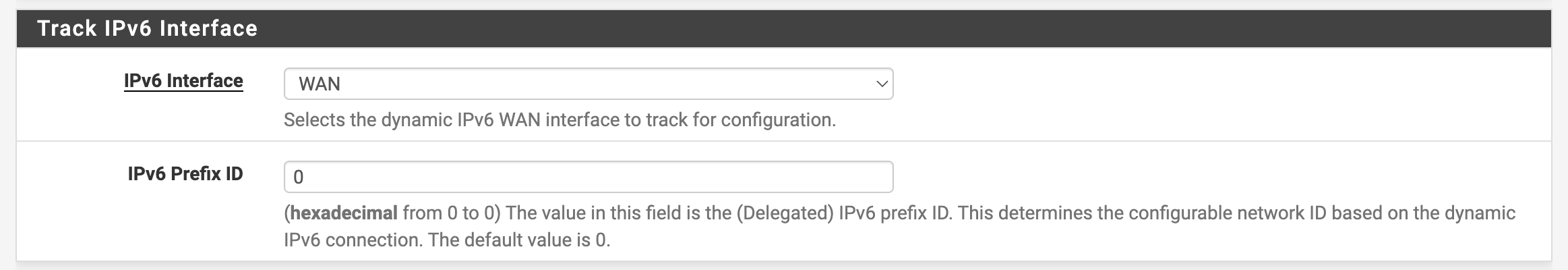The height and width of the screenshot is (270, 1568).
Task: Click the 'IPv6 prefix ID' phrase in help text
Action: point(894,213)
